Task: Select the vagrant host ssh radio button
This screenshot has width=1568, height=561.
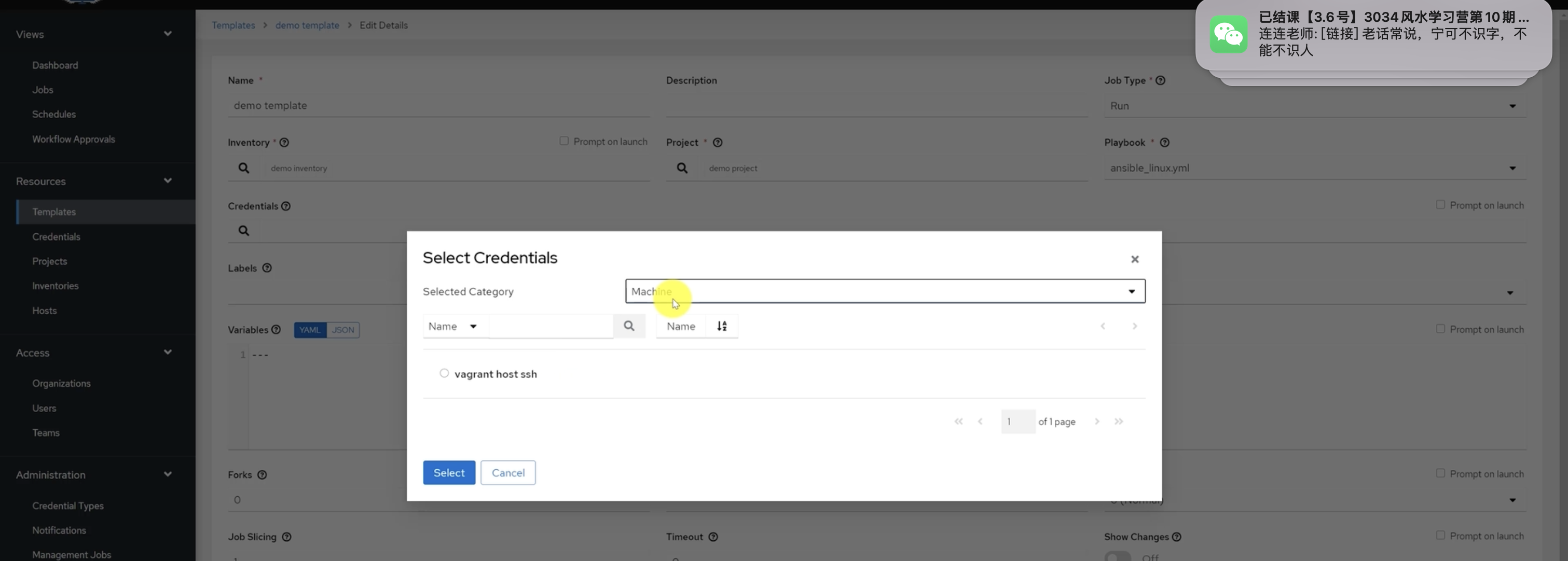Action: click(444, 373)
